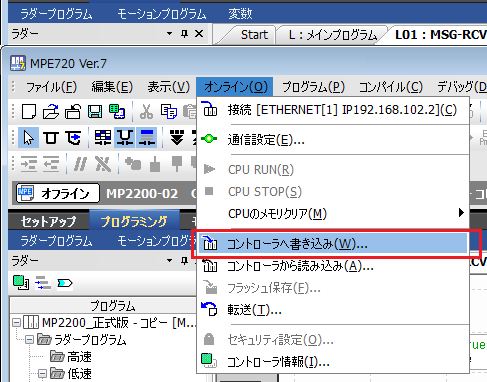The width and height of the screenshot is (487, 382).
Task: Click the blue arrows list icon in ladder pane
Action: [x=43, y=283]
